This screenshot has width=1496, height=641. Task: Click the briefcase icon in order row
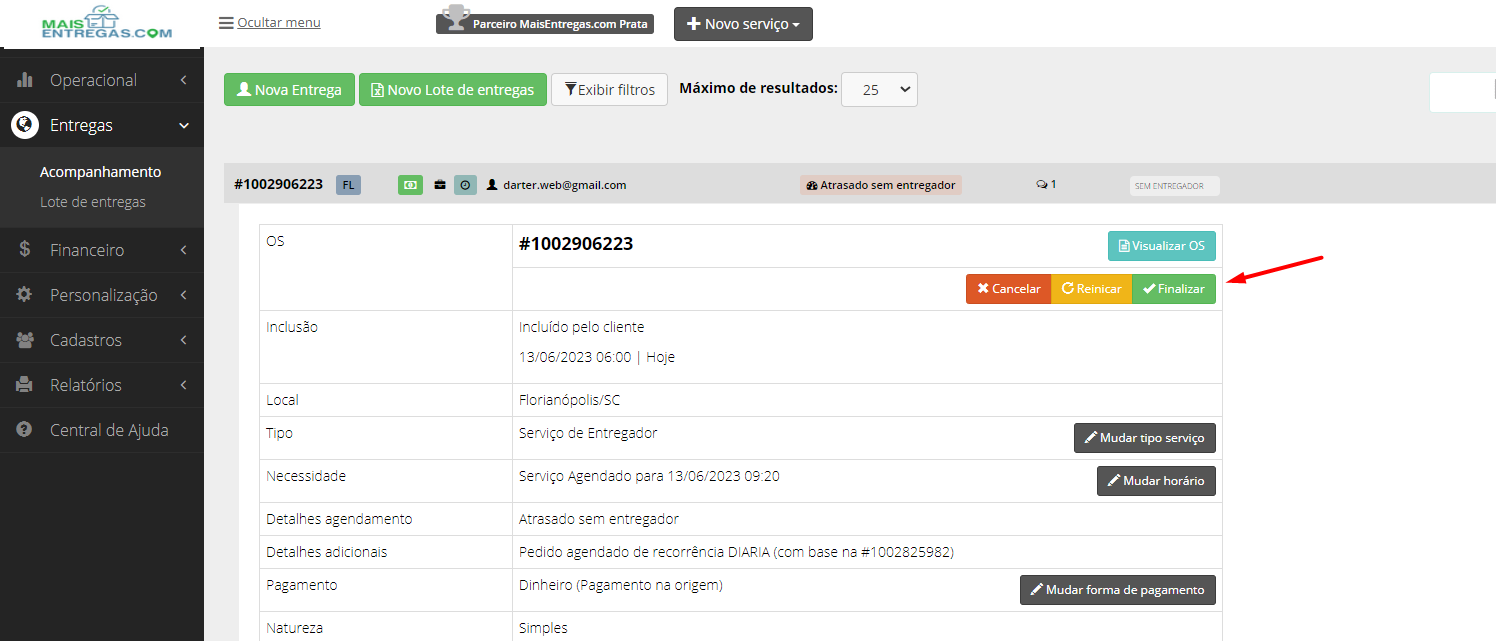440,185
